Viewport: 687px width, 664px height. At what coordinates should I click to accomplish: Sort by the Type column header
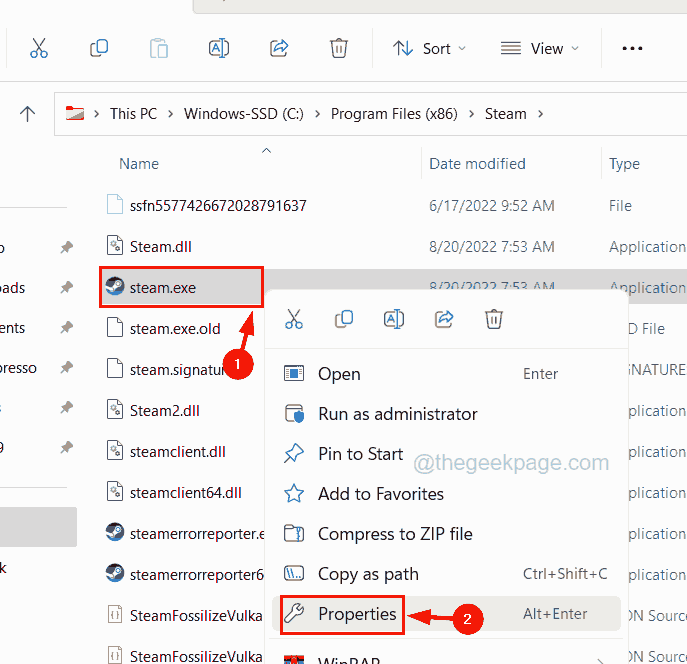(x=624, y=164)
